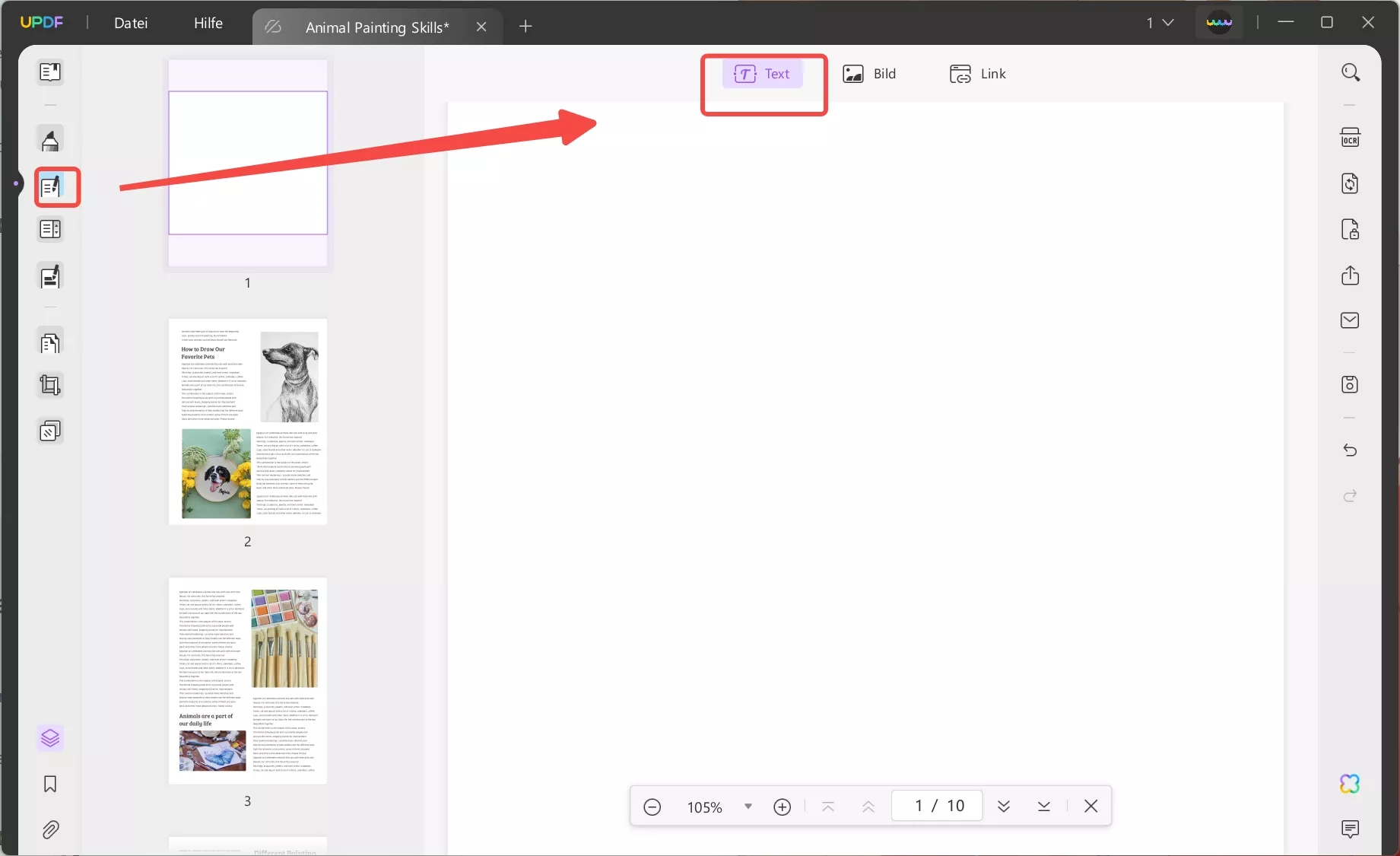Select the Link tool

[x=978, y=74]
